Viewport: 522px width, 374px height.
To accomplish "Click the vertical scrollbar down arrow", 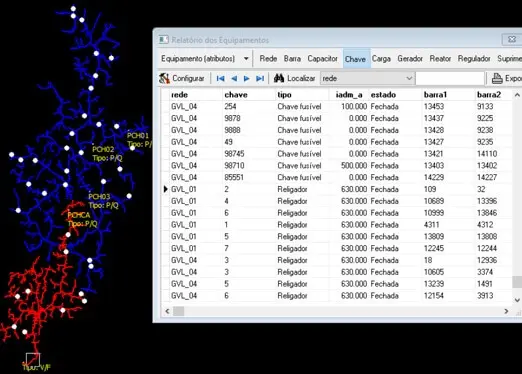I will (x=517, y=300).
